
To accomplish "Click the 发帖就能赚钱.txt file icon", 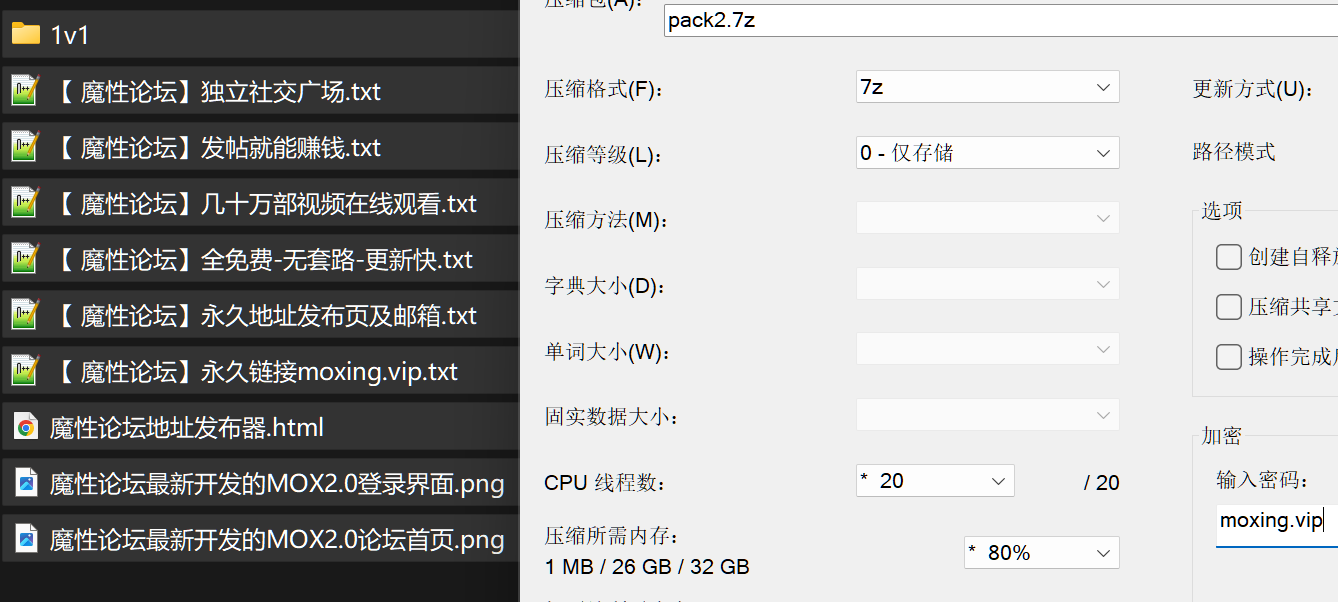I will 26,147.
